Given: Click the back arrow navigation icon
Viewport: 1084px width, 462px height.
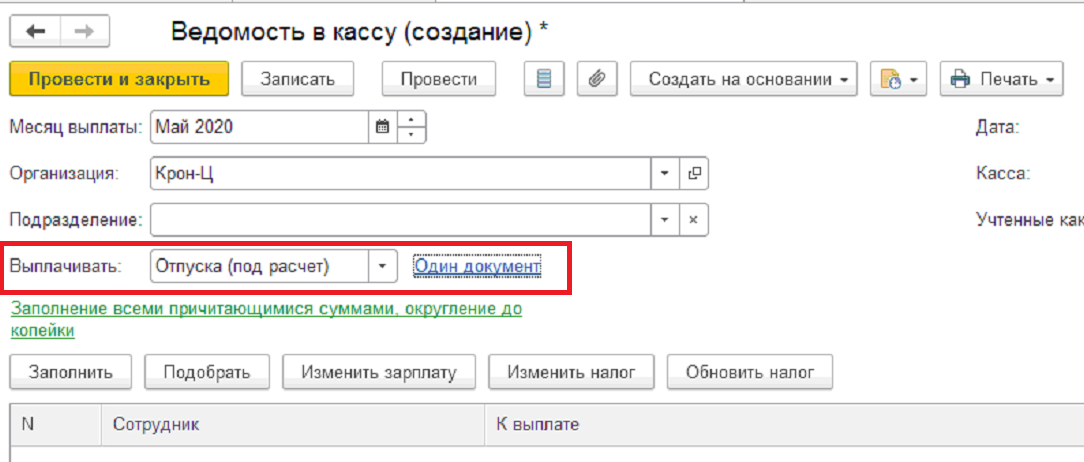Looking at the screenshot, I should point(35,32).
